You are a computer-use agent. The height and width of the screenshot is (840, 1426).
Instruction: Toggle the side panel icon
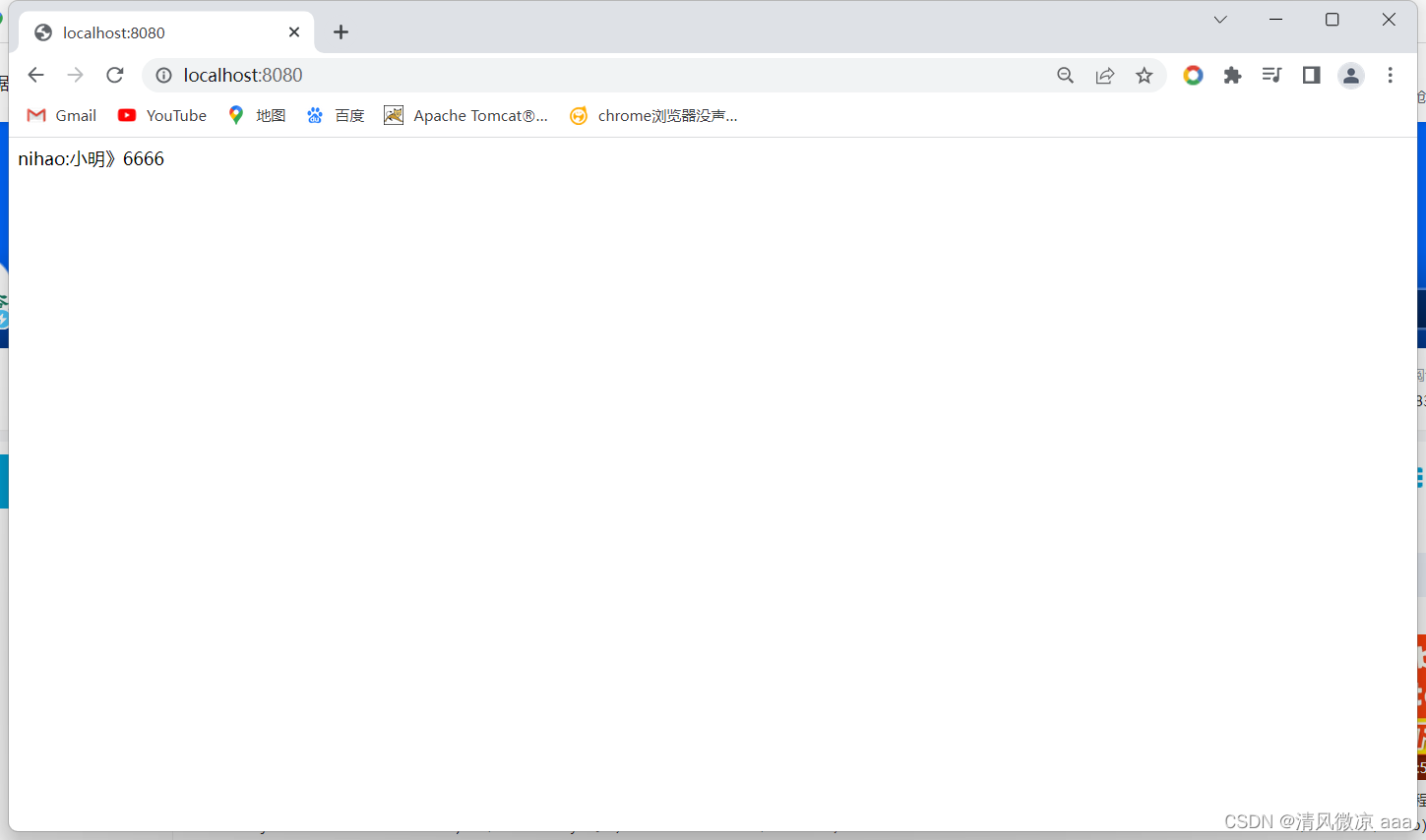tap(1311, 75)
